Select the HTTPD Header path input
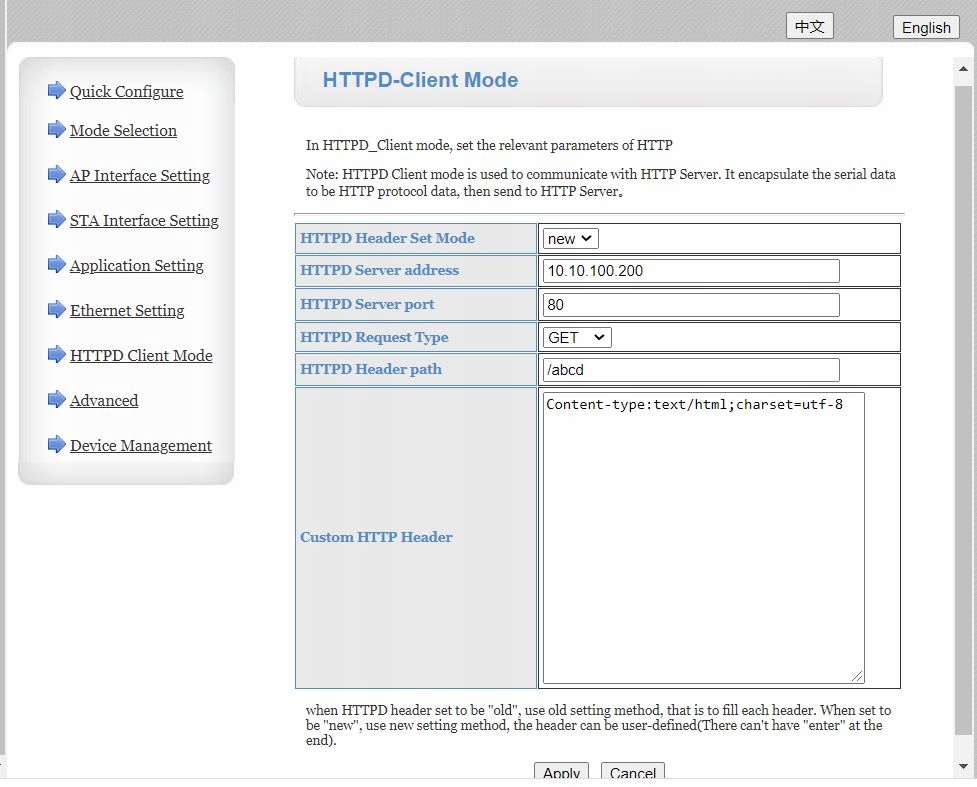The image size is (977, 787). tap(691, 370)
